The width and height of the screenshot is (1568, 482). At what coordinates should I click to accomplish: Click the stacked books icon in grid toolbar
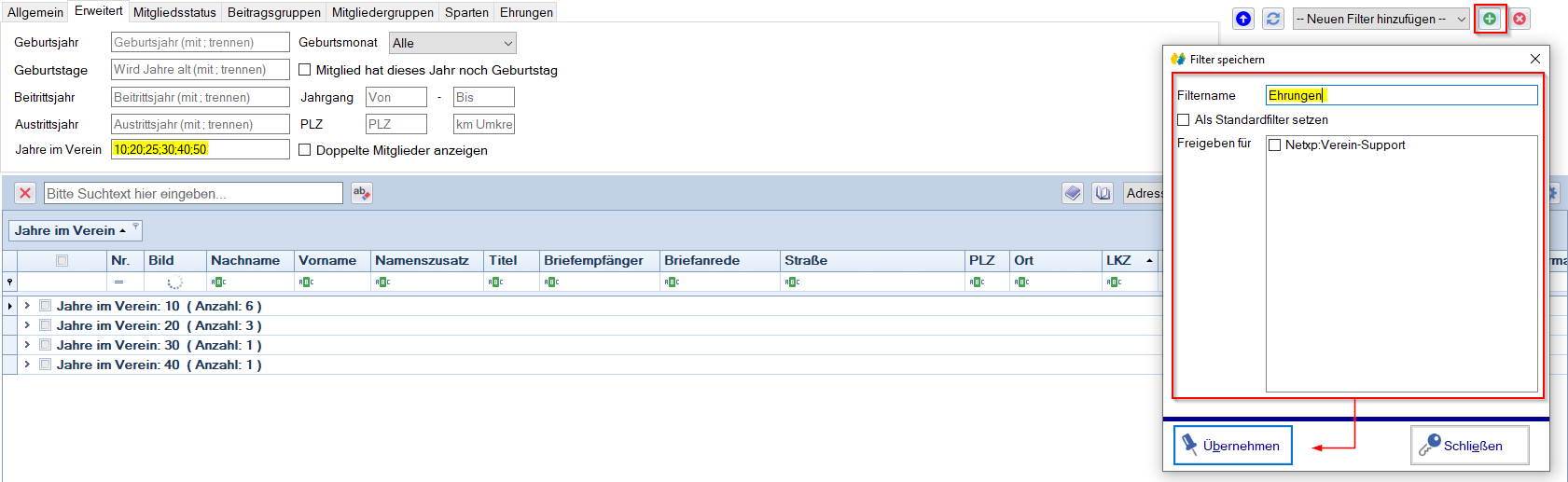click(x=1073, y=193)
